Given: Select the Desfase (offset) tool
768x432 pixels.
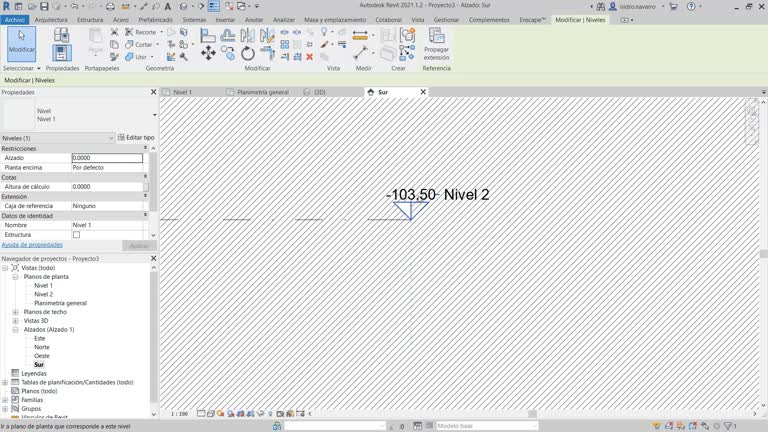Looking at the screenshot, I should (x=227, y=35).
